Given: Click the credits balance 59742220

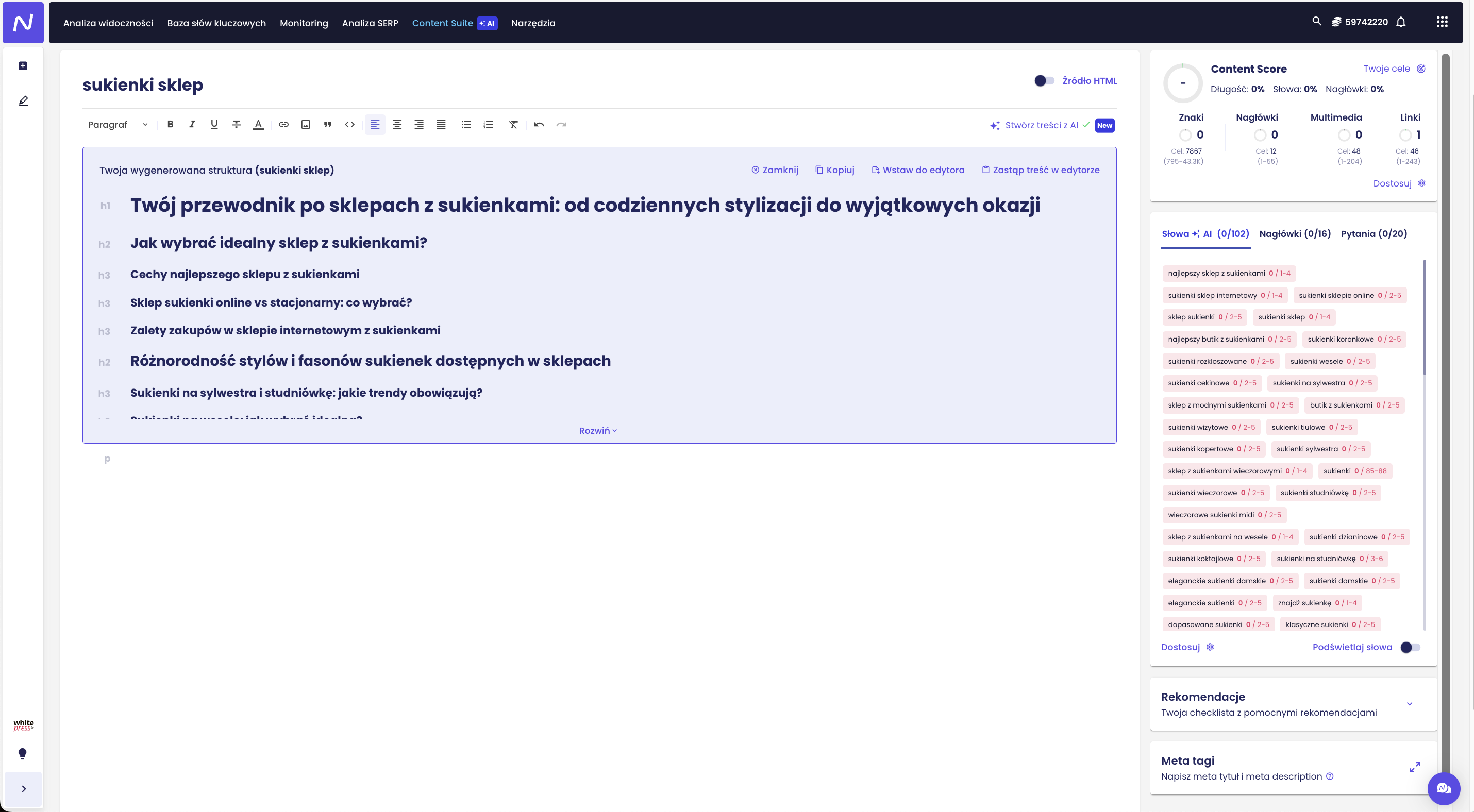Looking at the screenshot, I should coord(1359,22).
